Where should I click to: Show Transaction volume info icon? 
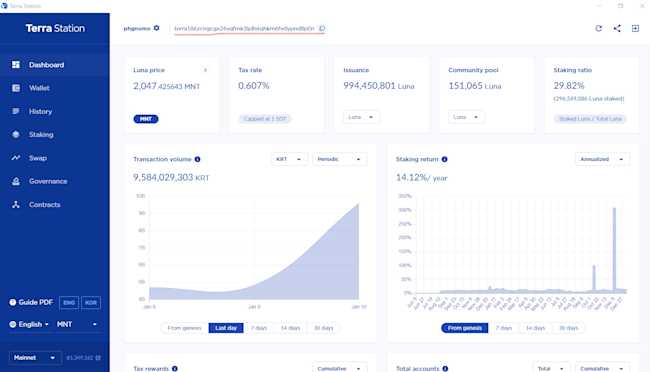pos(197,159)
